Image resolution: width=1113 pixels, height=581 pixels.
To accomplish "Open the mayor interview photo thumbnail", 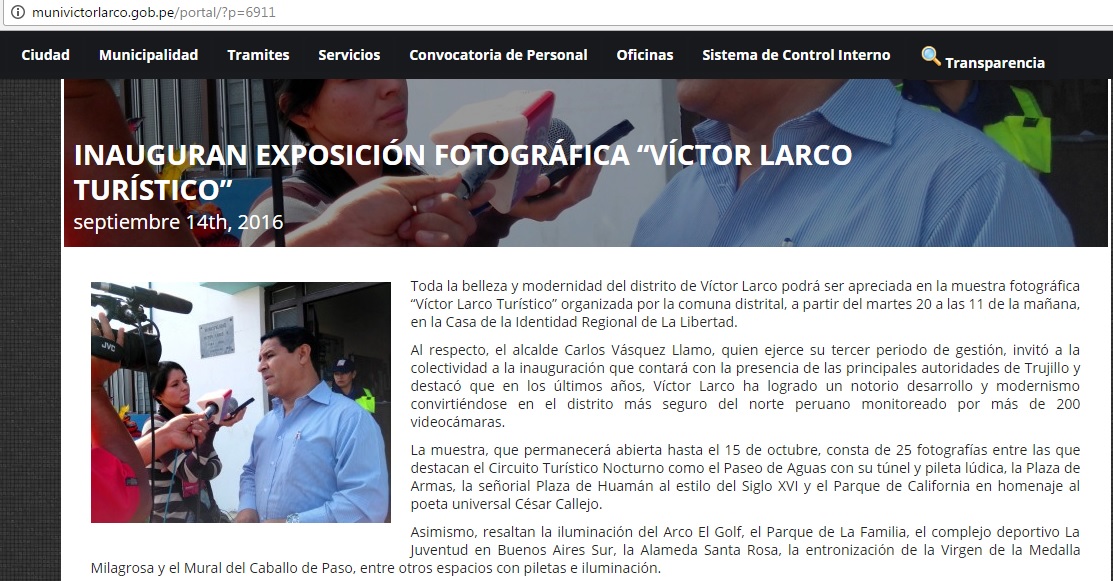I will (241, 402).
